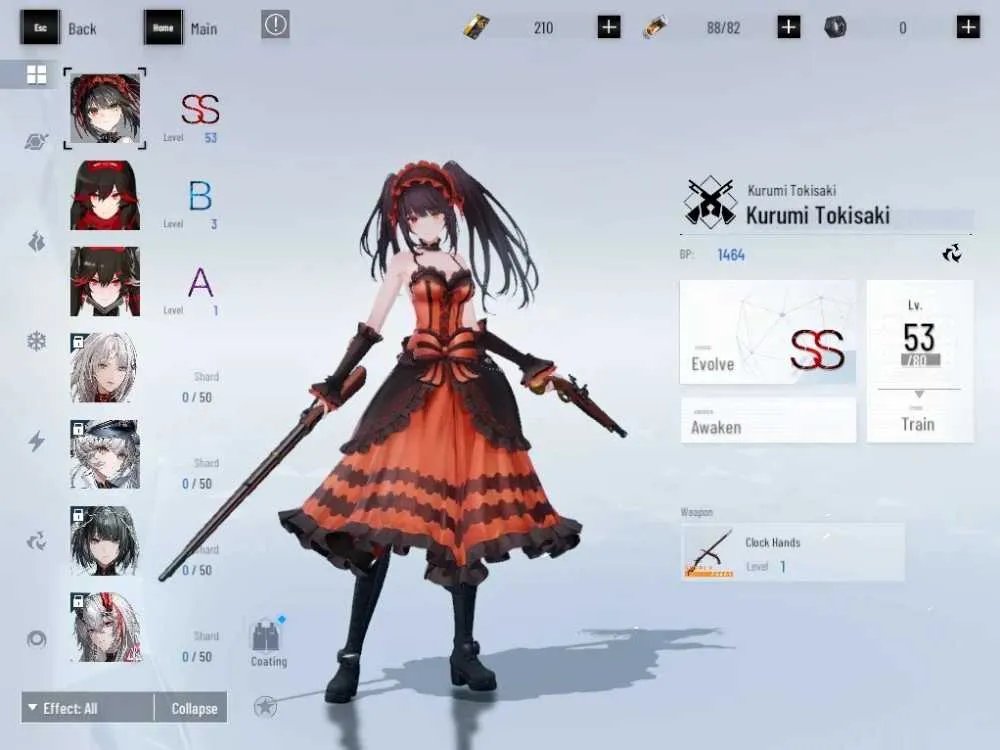Filter characters by ice snowflake icon
1000x750 pixels.
click(x=36, y=341)
